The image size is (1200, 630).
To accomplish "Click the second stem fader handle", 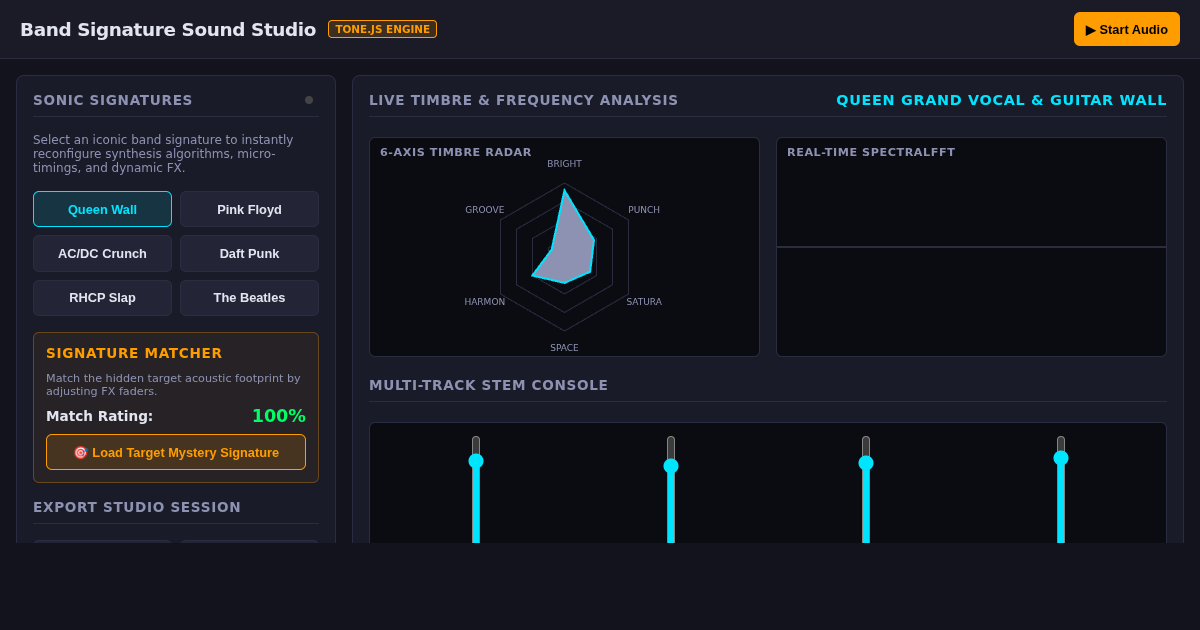I will [x=671, y=466].
